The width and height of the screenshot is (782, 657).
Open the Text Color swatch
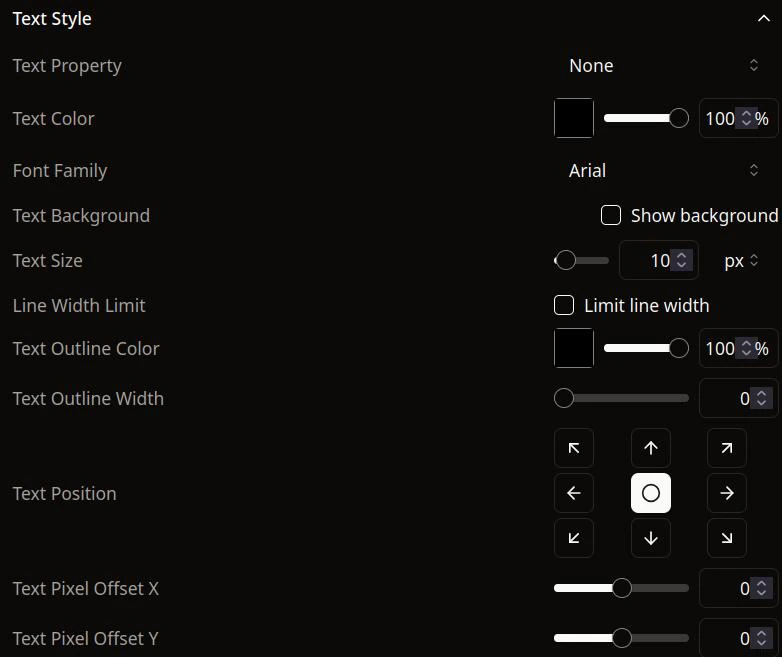[574, 118]
